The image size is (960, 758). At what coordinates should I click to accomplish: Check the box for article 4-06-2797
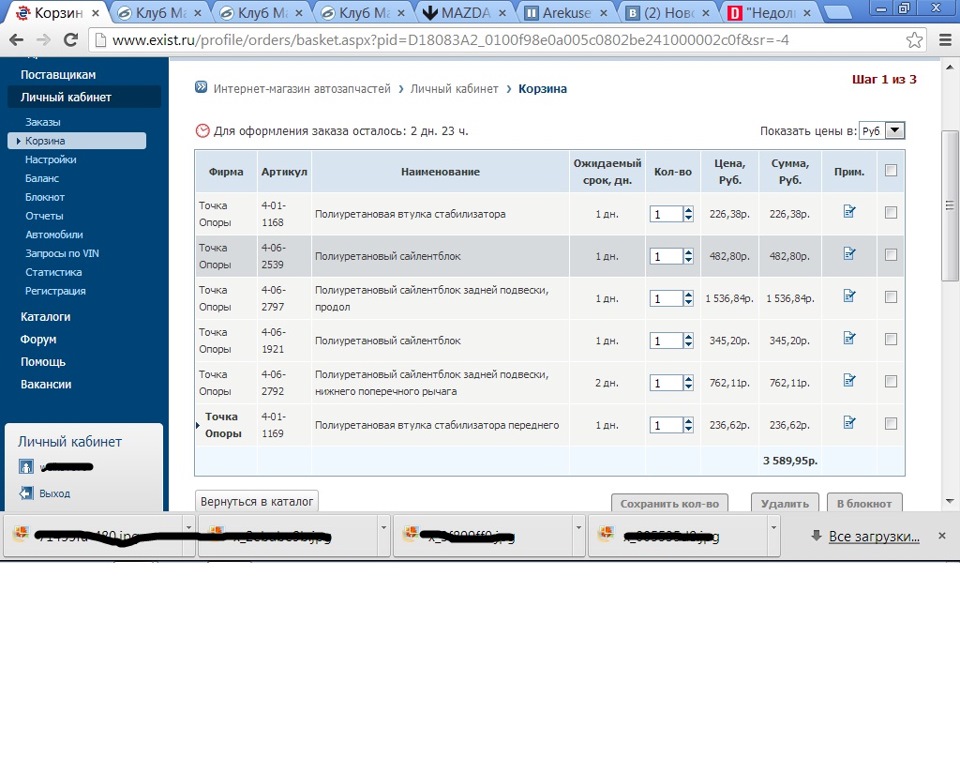(x=891, y=297)
